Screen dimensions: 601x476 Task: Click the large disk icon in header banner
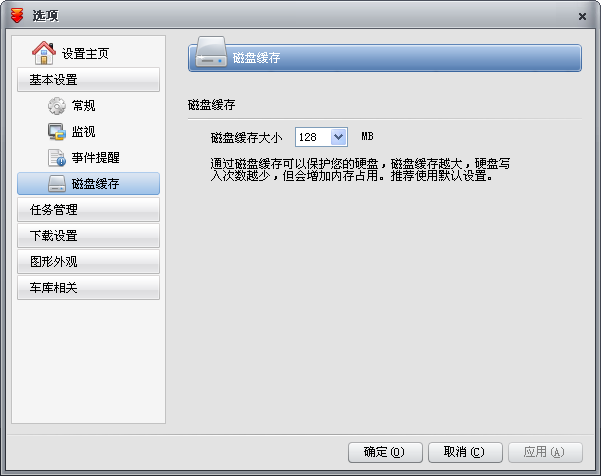tap(212, 55)
